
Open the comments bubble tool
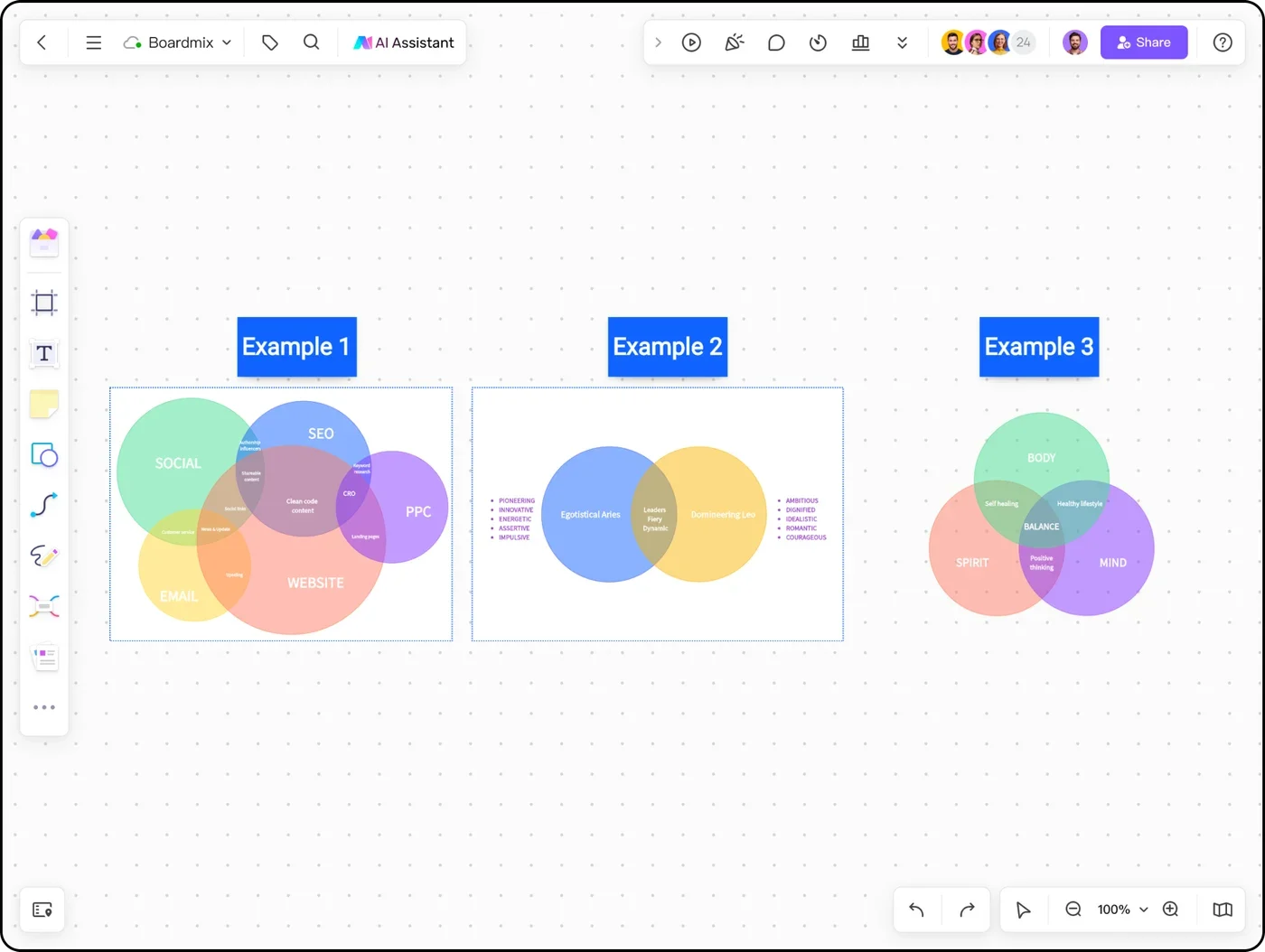(x=776, y=42)
